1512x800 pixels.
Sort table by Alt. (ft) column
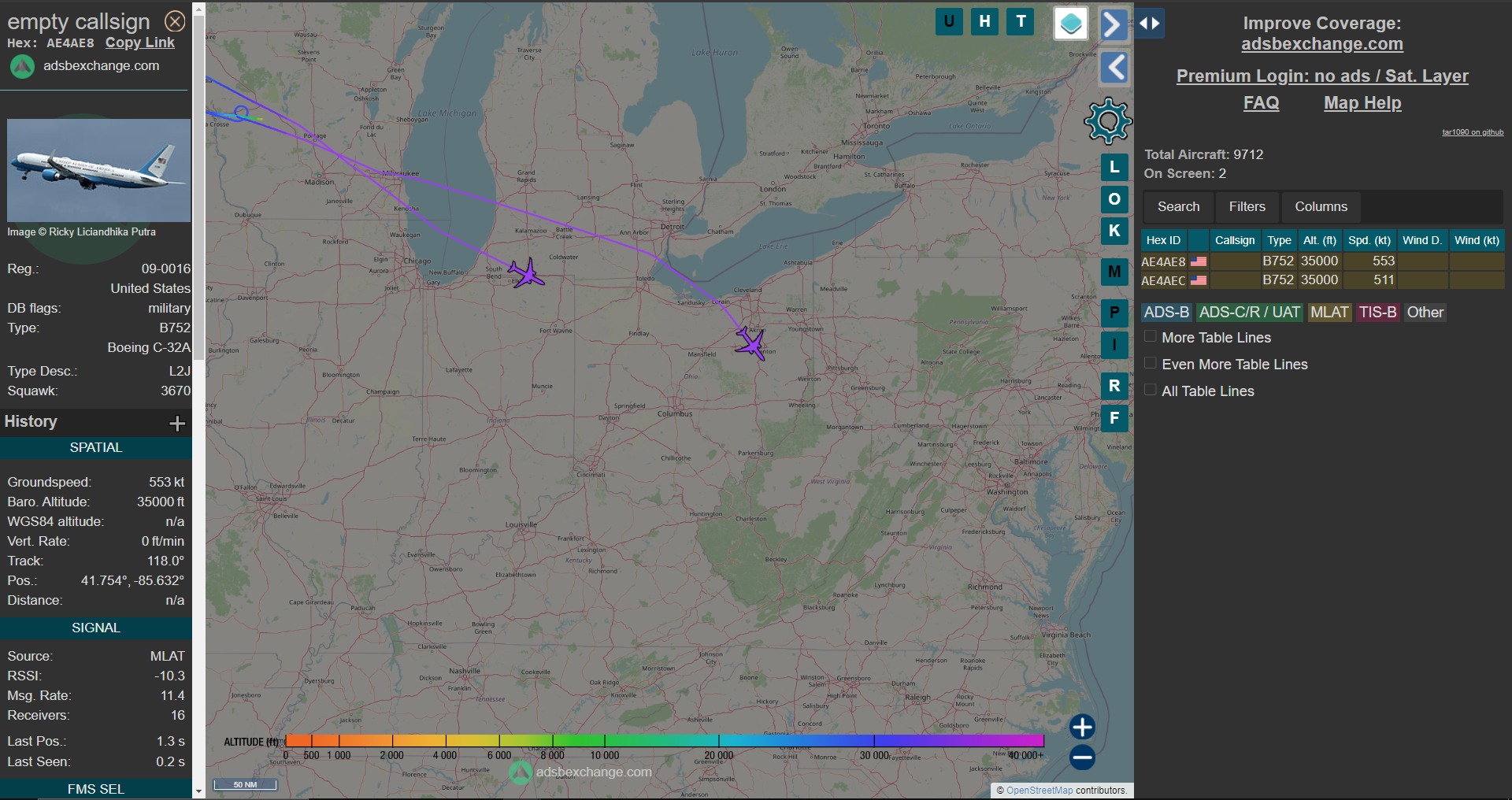click(1320, 240)
